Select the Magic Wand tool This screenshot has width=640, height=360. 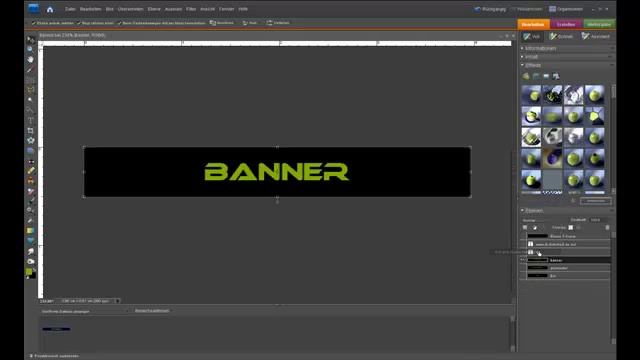pyautogui.click(x=31, y=100)
